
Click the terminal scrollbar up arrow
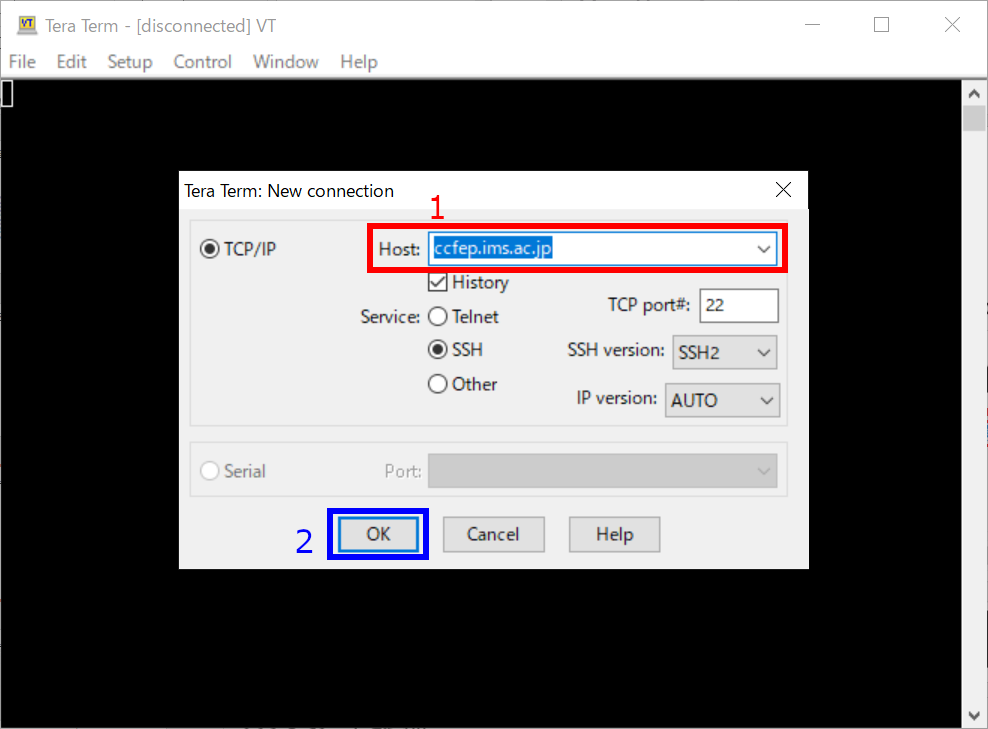tap(974, 94)
